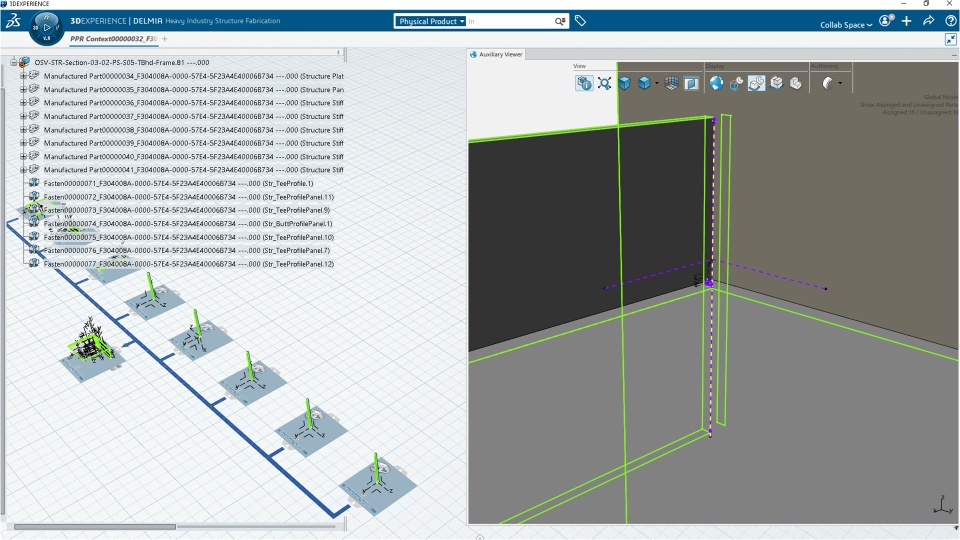
Task: Expand Manufactured Part00000034 node
Action: [x=23, y=76]
